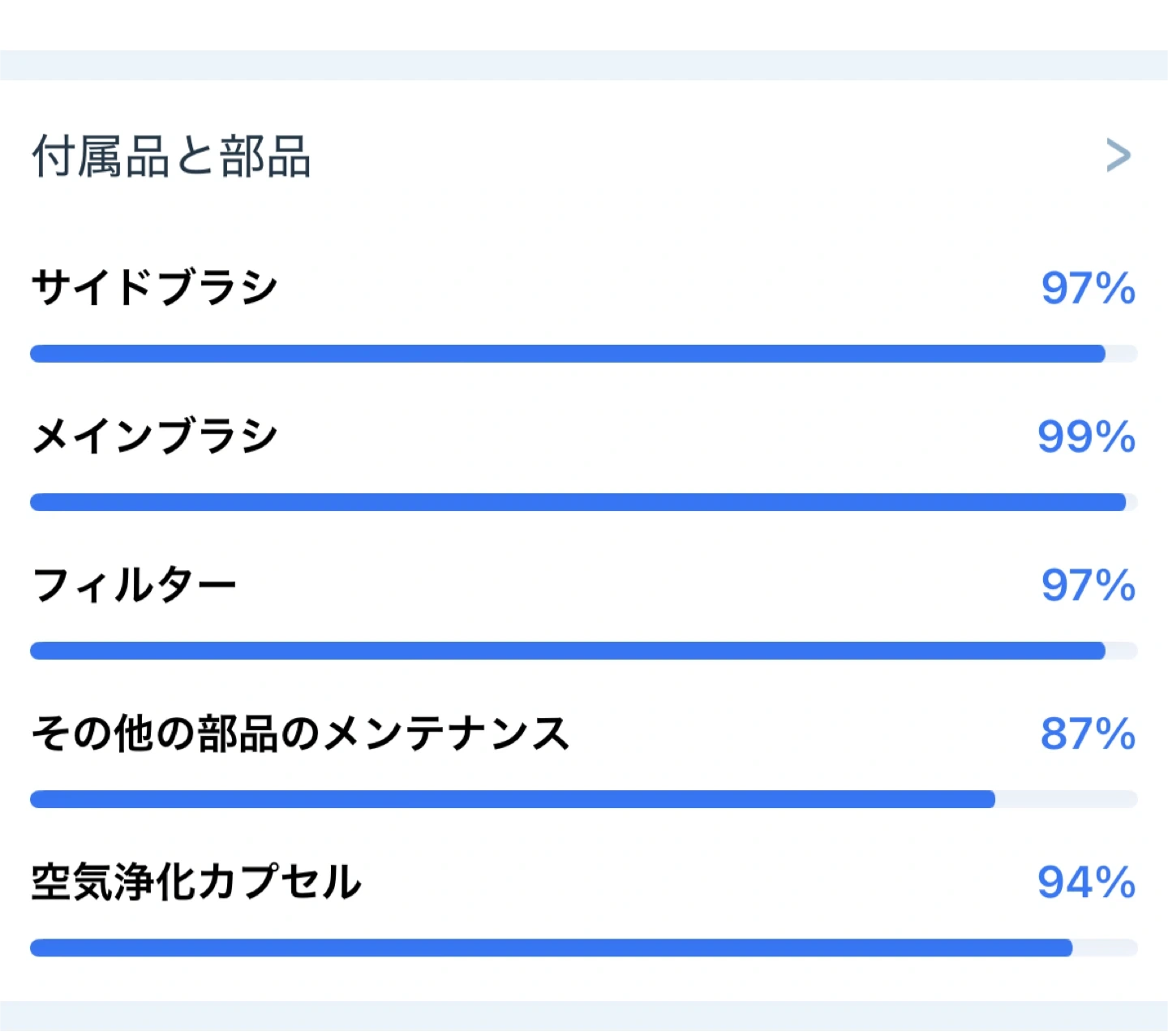Click the 空気浄化カプセル progress bar
Image resolution: width=1168 pixels, height=1036 pixels.
552,948
